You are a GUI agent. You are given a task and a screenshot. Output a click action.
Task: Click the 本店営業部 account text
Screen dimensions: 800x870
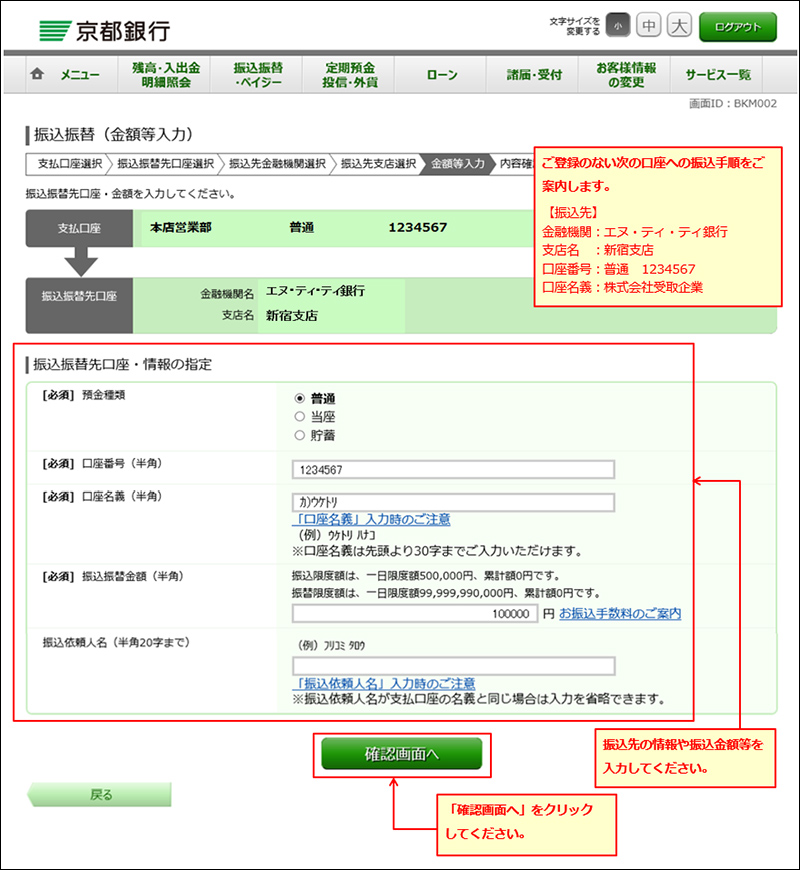[181, 227]
